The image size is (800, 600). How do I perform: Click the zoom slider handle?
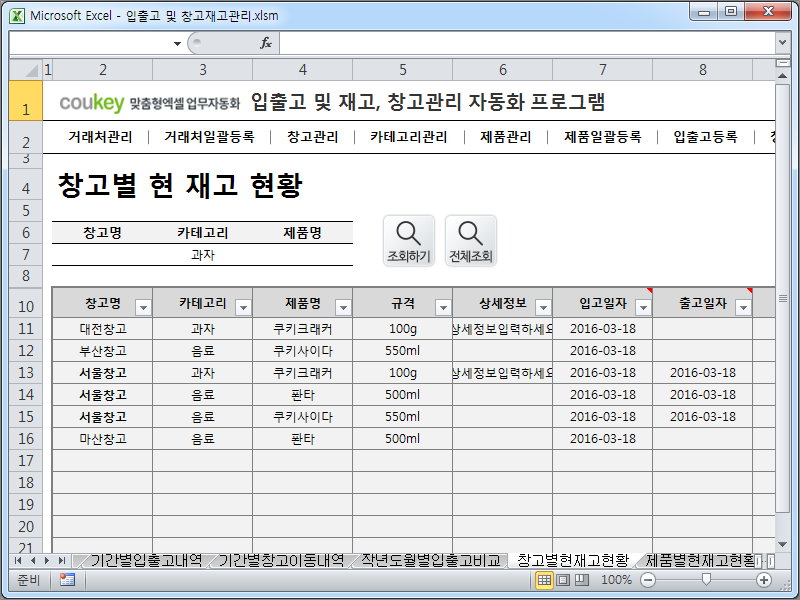[706, 579]
